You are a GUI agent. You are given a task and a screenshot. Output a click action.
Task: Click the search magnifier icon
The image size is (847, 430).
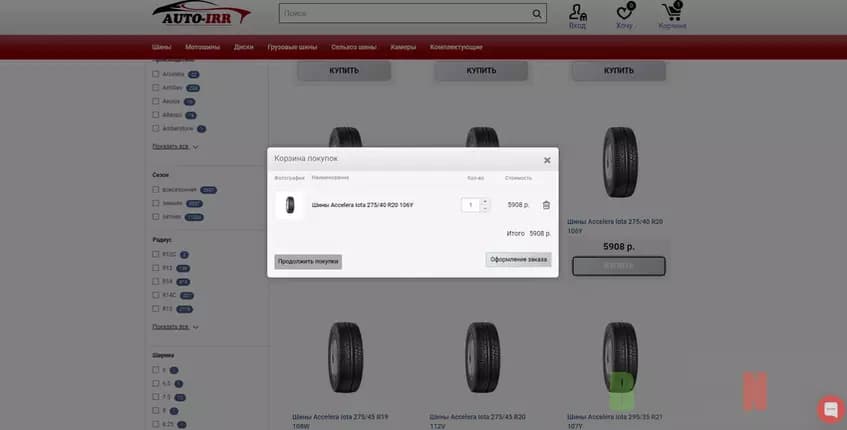(x=537, y=14)
